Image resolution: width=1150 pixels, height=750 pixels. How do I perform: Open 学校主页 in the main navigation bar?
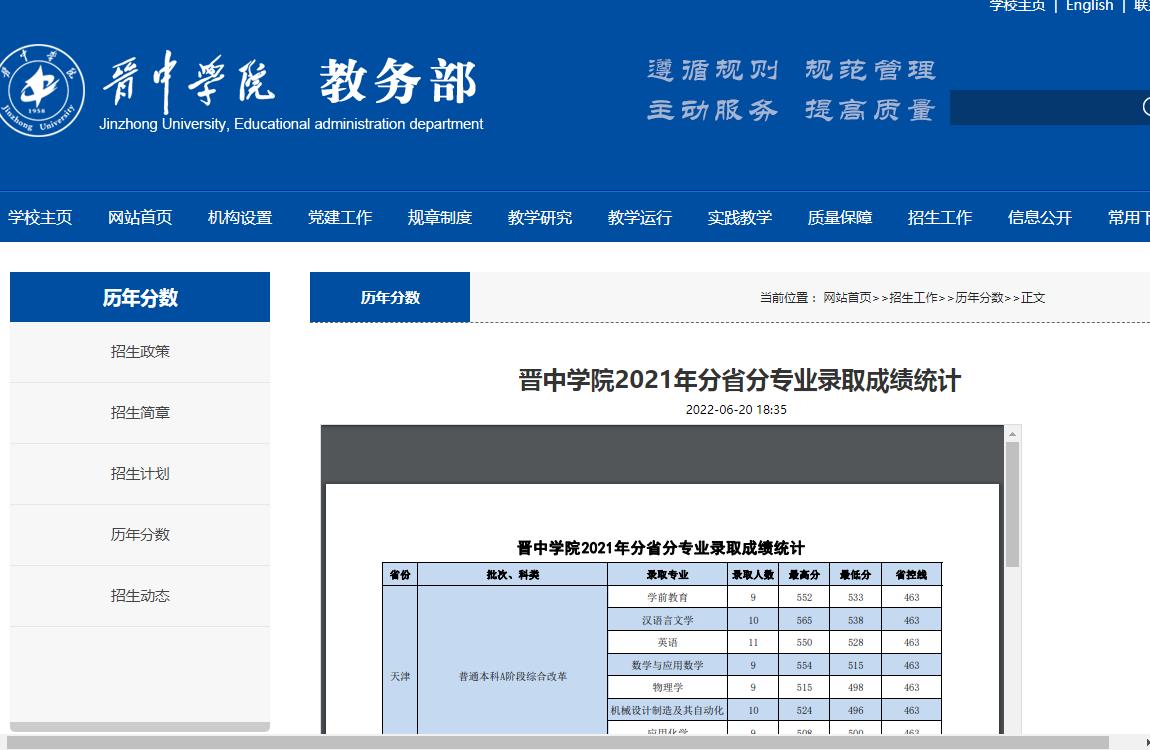[x=40, y=217]
